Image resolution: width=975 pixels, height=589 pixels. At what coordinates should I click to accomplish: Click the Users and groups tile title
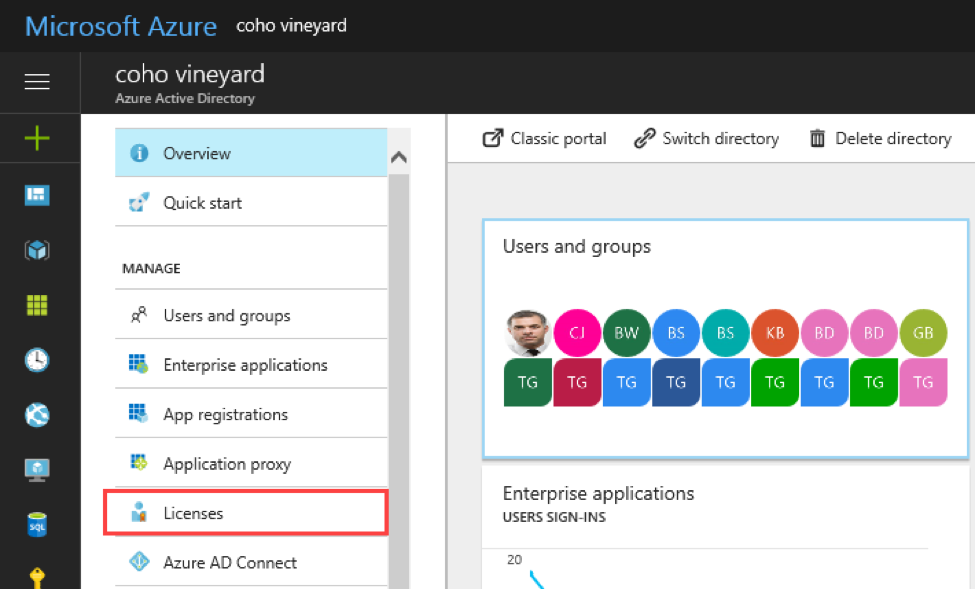click(x=576, y=247)
